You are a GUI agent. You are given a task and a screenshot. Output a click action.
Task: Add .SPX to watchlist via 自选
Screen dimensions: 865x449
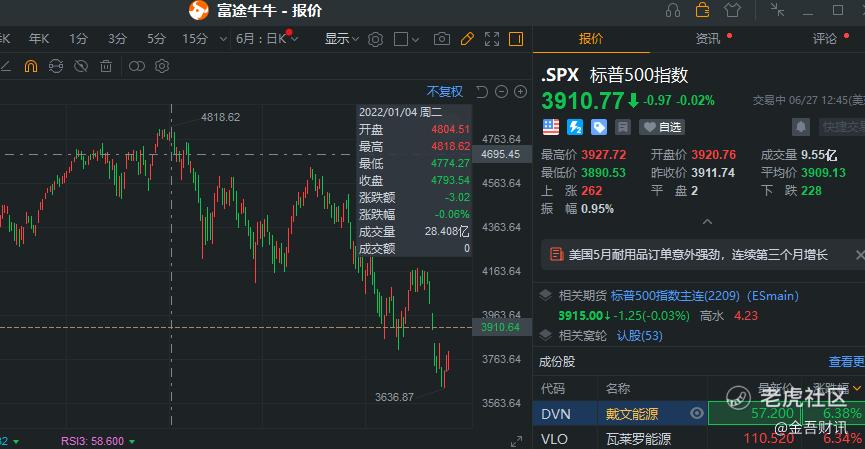(662, 127)
